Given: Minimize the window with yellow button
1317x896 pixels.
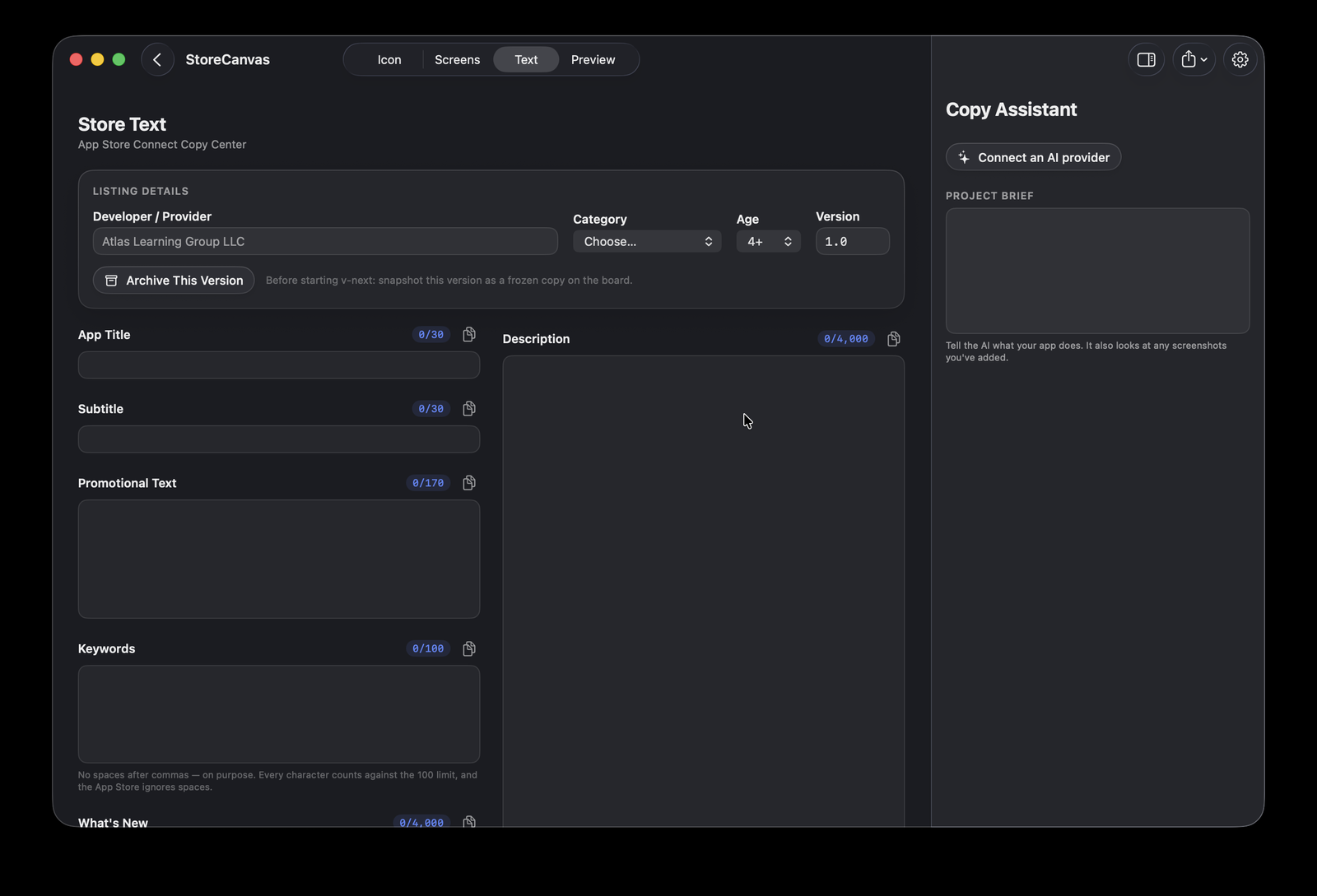Looking at the screenshot, I should point(97,59).
